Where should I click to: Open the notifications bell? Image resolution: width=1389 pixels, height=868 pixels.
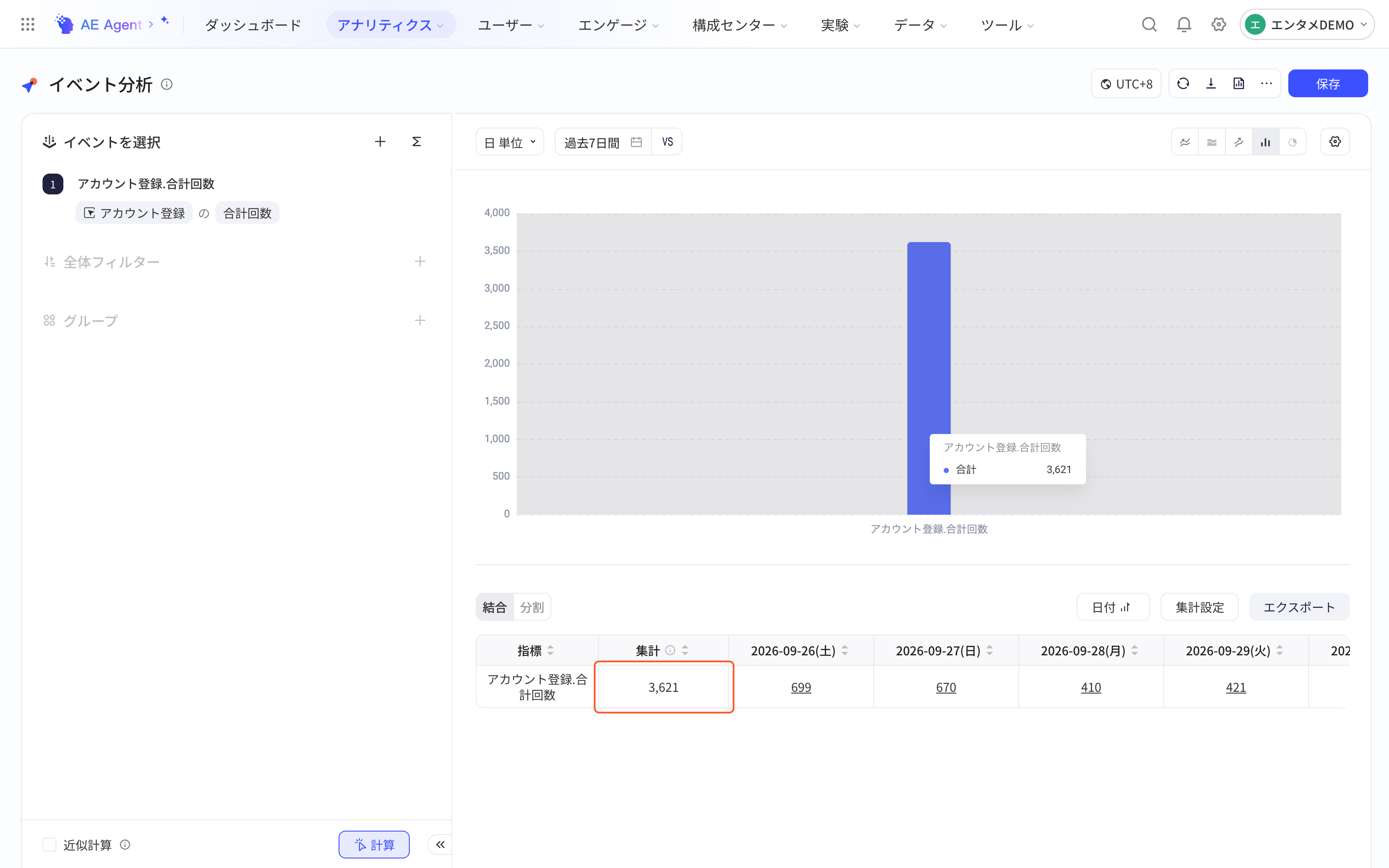click(1184, 25)
